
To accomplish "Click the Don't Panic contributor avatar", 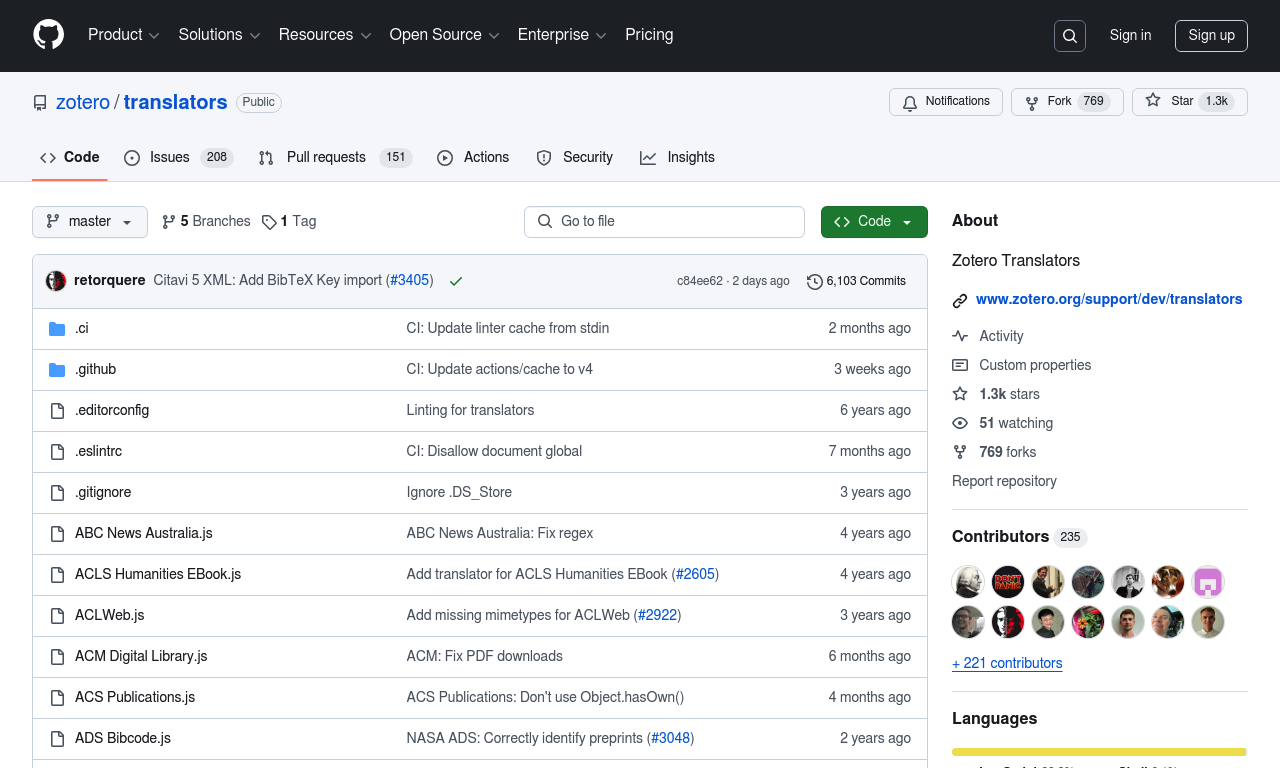I will 1008,582.
